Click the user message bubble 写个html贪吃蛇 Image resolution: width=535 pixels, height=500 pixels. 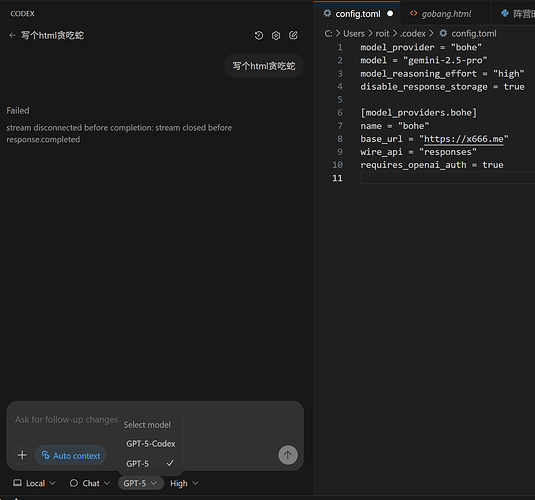[264, 66]
